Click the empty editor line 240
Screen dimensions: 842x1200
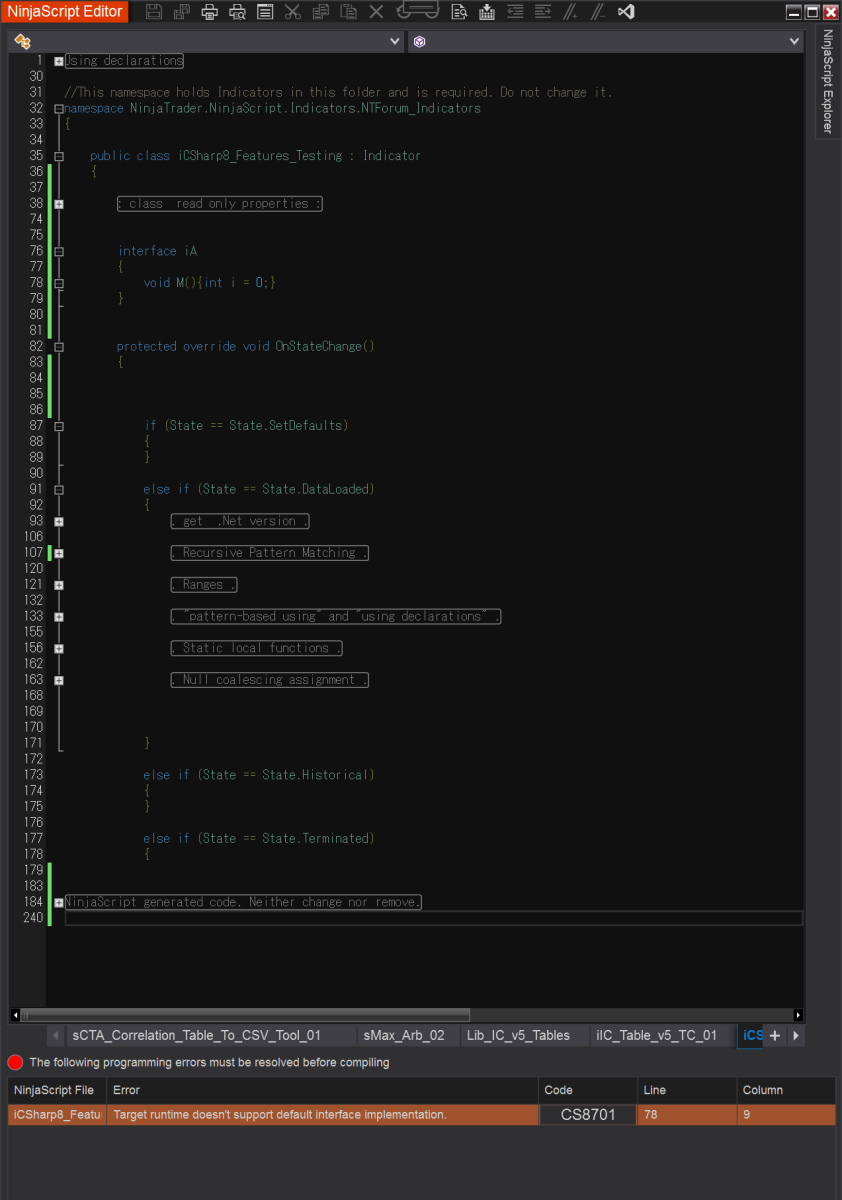[x=433, y=918]
